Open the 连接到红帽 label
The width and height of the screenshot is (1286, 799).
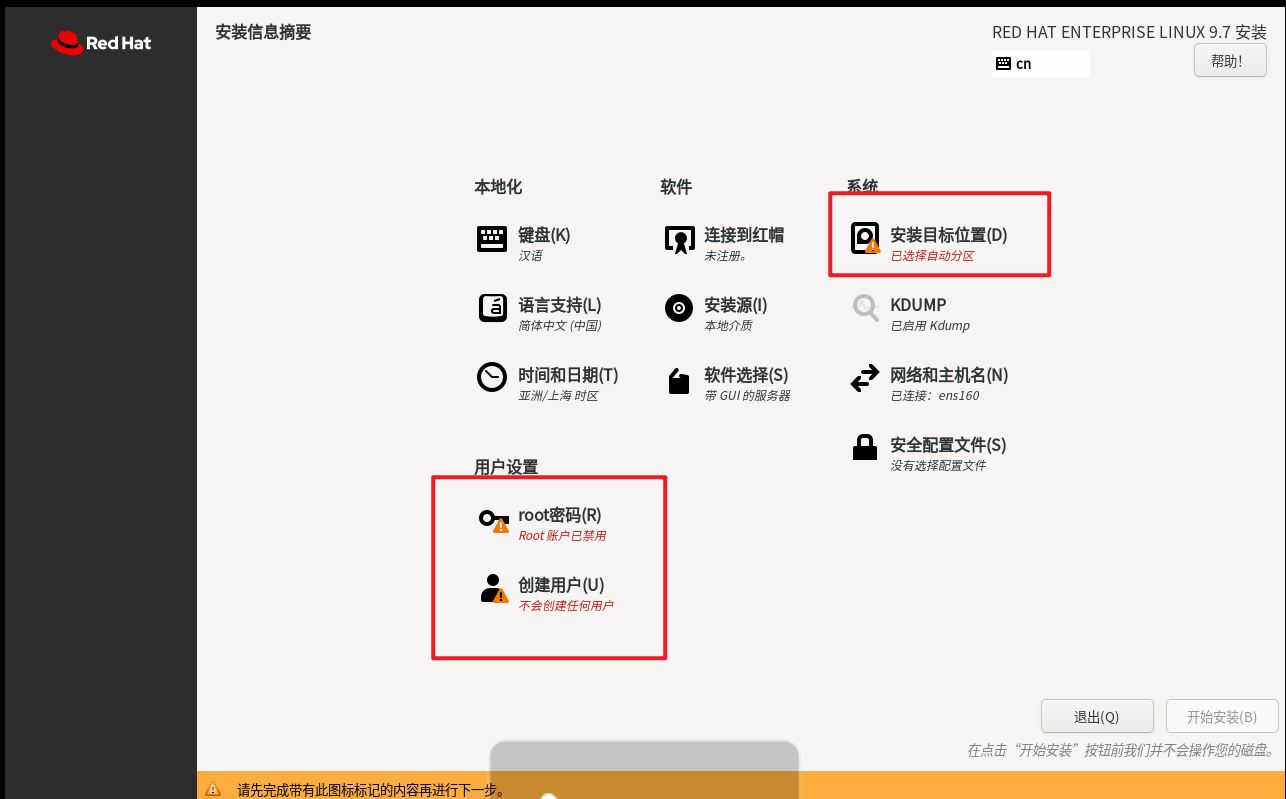coord(744,235)
